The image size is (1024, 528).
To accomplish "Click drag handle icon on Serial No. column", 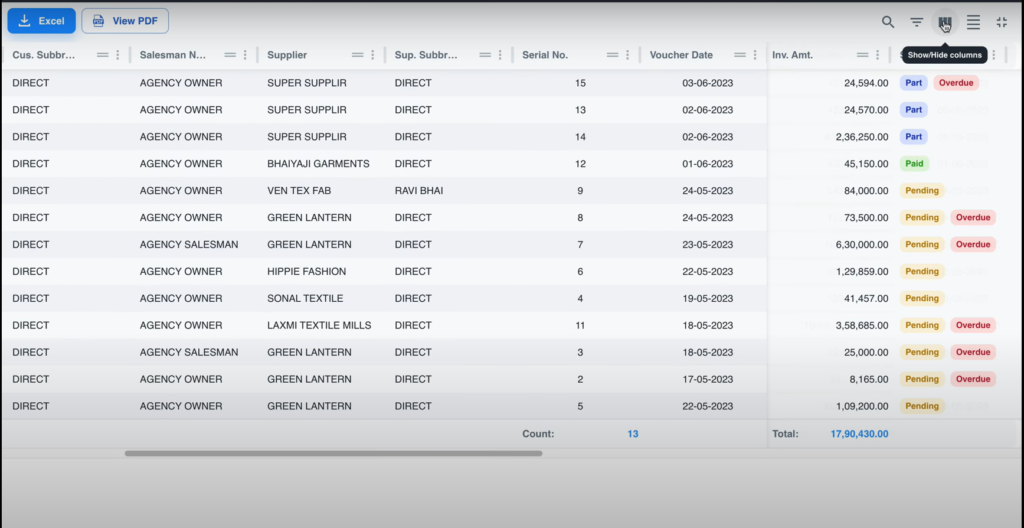I will coord(612,55).
